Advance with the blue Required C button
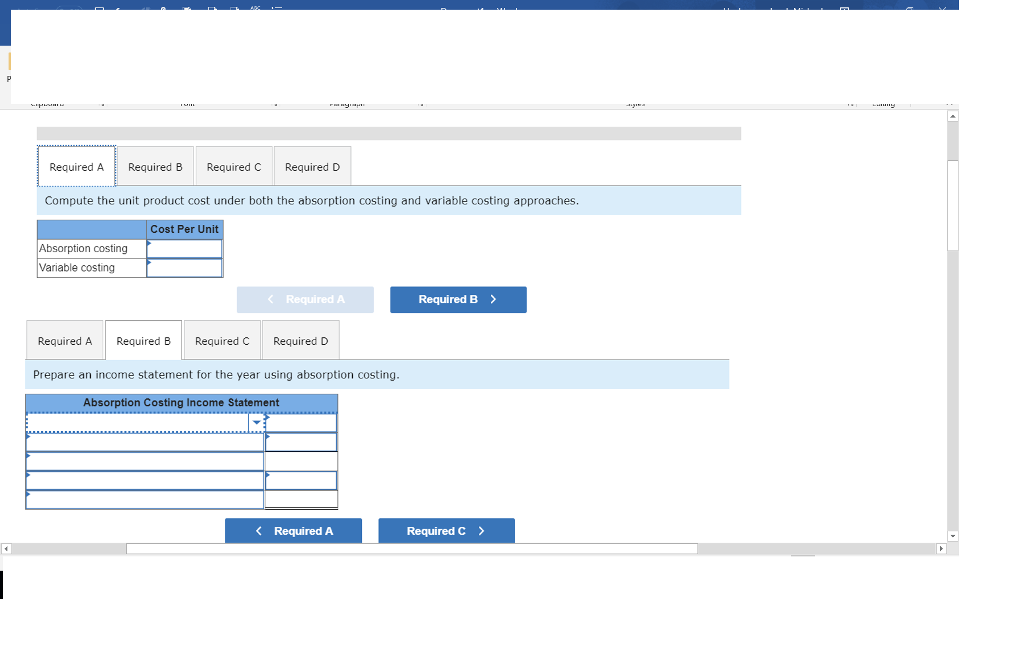The image size is (1024, 662). click(x=447, y=531)
